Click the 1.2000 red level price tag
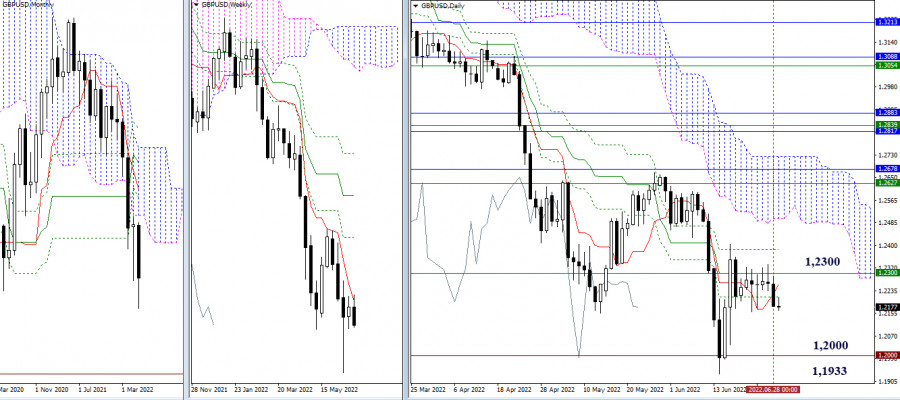900x400 pixels. 888,356
